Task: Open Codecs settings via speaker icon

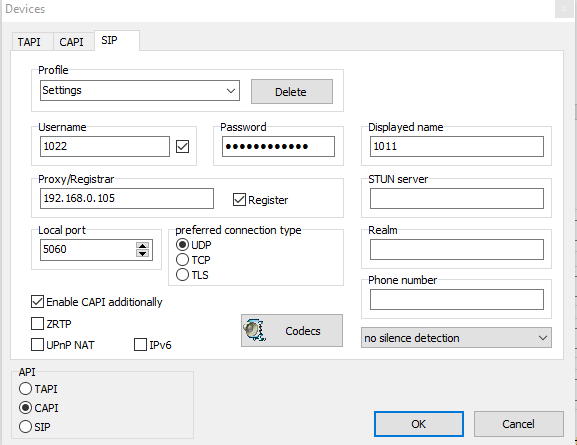Action: point(254,330)
